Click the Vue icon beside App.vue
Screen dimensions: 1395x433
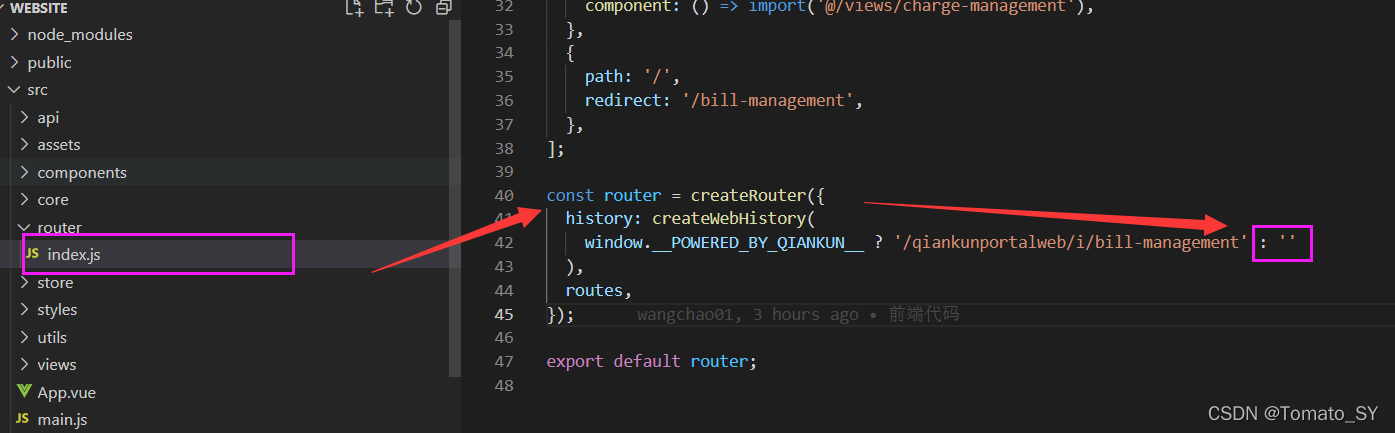(24, 392)
